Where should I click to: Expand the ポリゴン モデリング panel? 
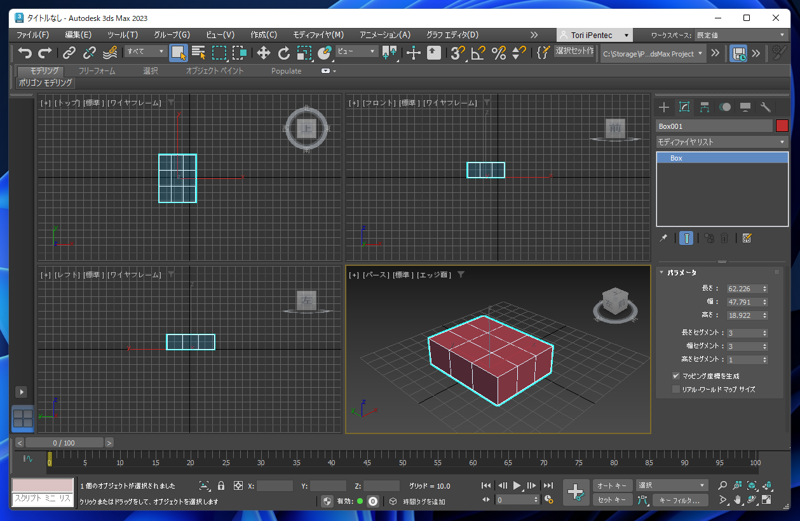45,83
